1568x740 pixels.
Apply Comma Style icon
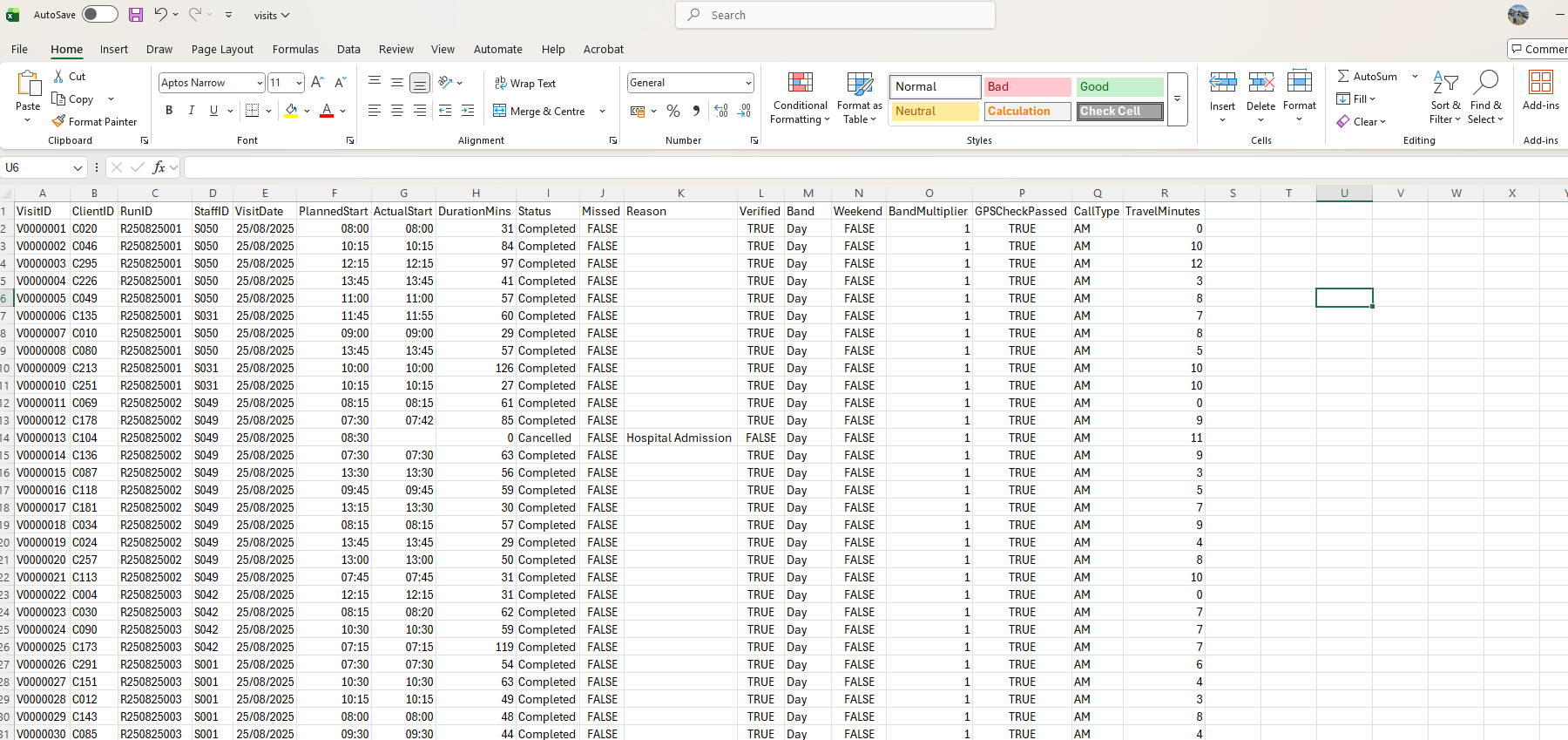point(696,112)
